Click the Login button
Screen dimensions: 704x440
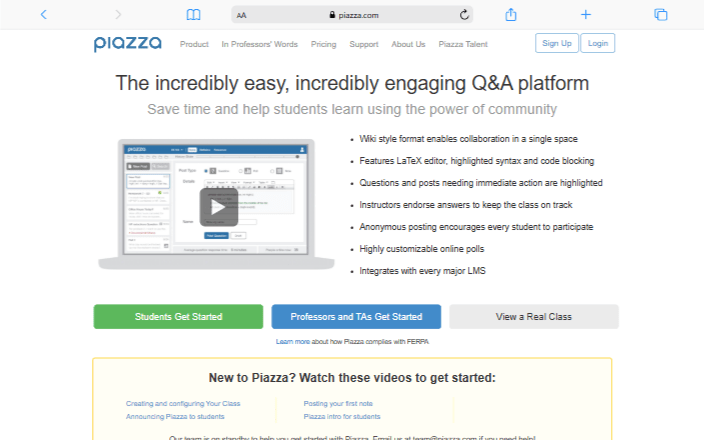[x=598, y=43]
